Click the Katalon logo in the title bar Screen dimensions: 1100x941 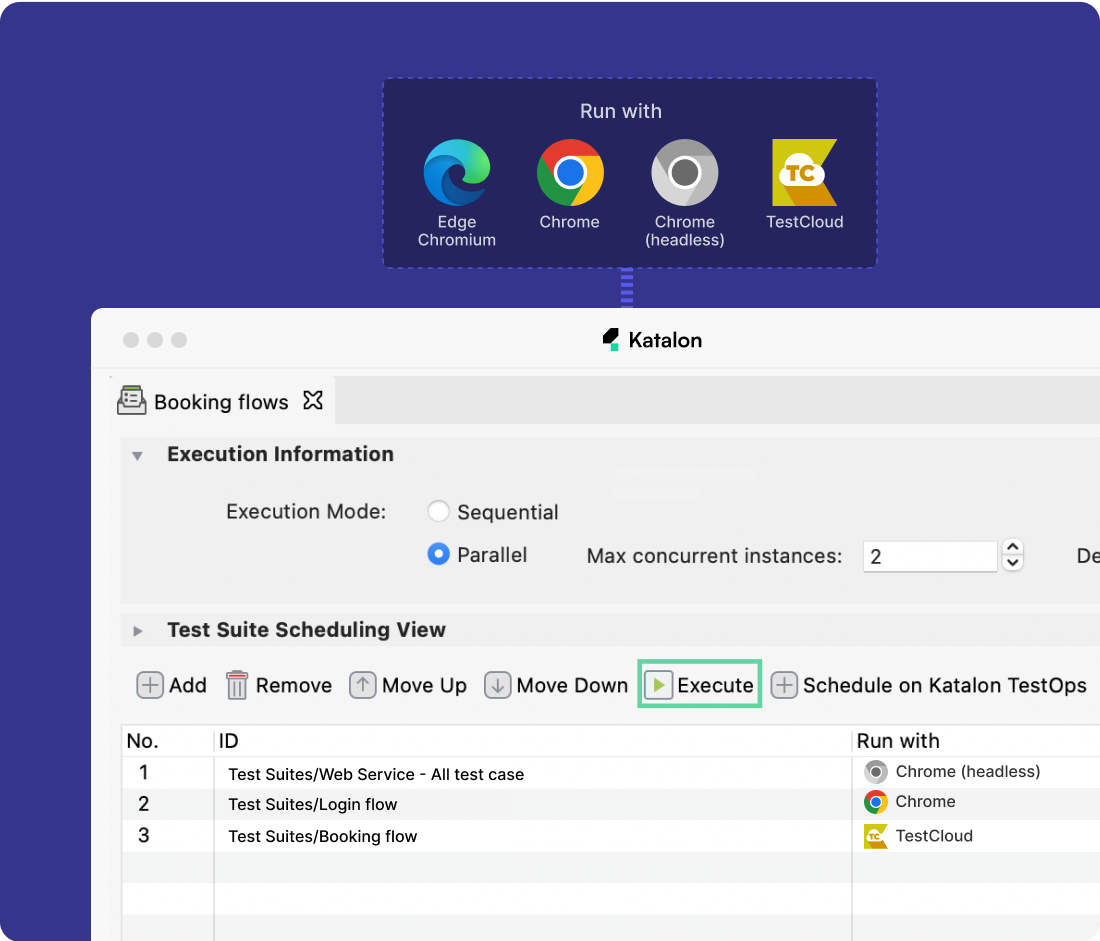(x=651, y=339)
